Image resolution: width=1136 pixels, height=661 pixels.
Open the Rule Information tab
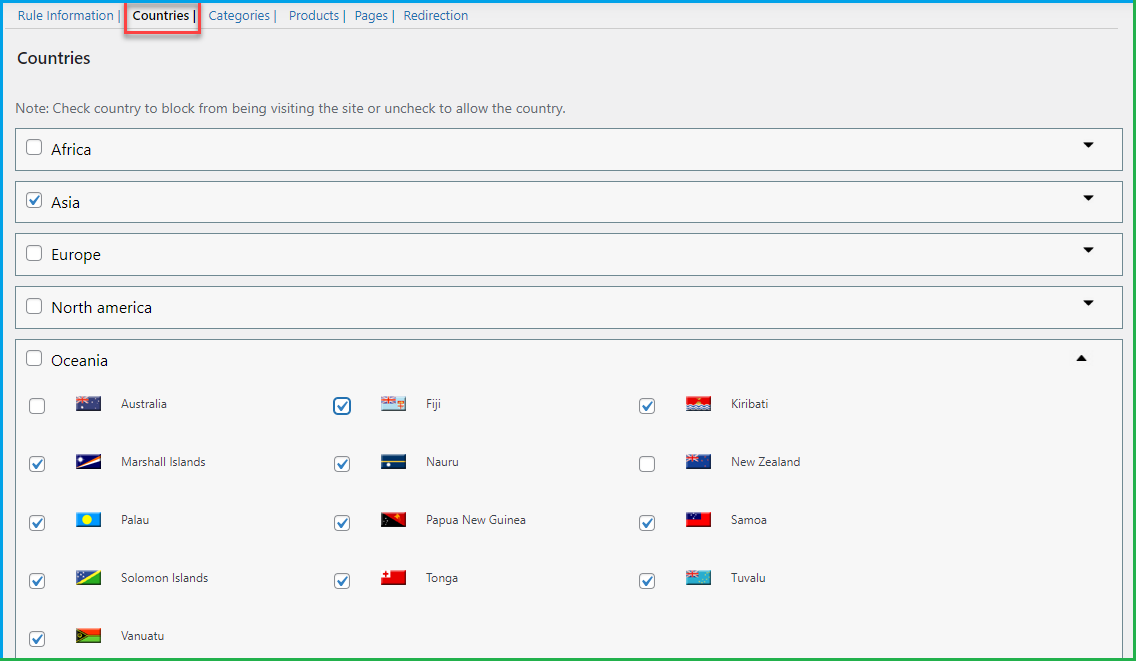(64, 15)
